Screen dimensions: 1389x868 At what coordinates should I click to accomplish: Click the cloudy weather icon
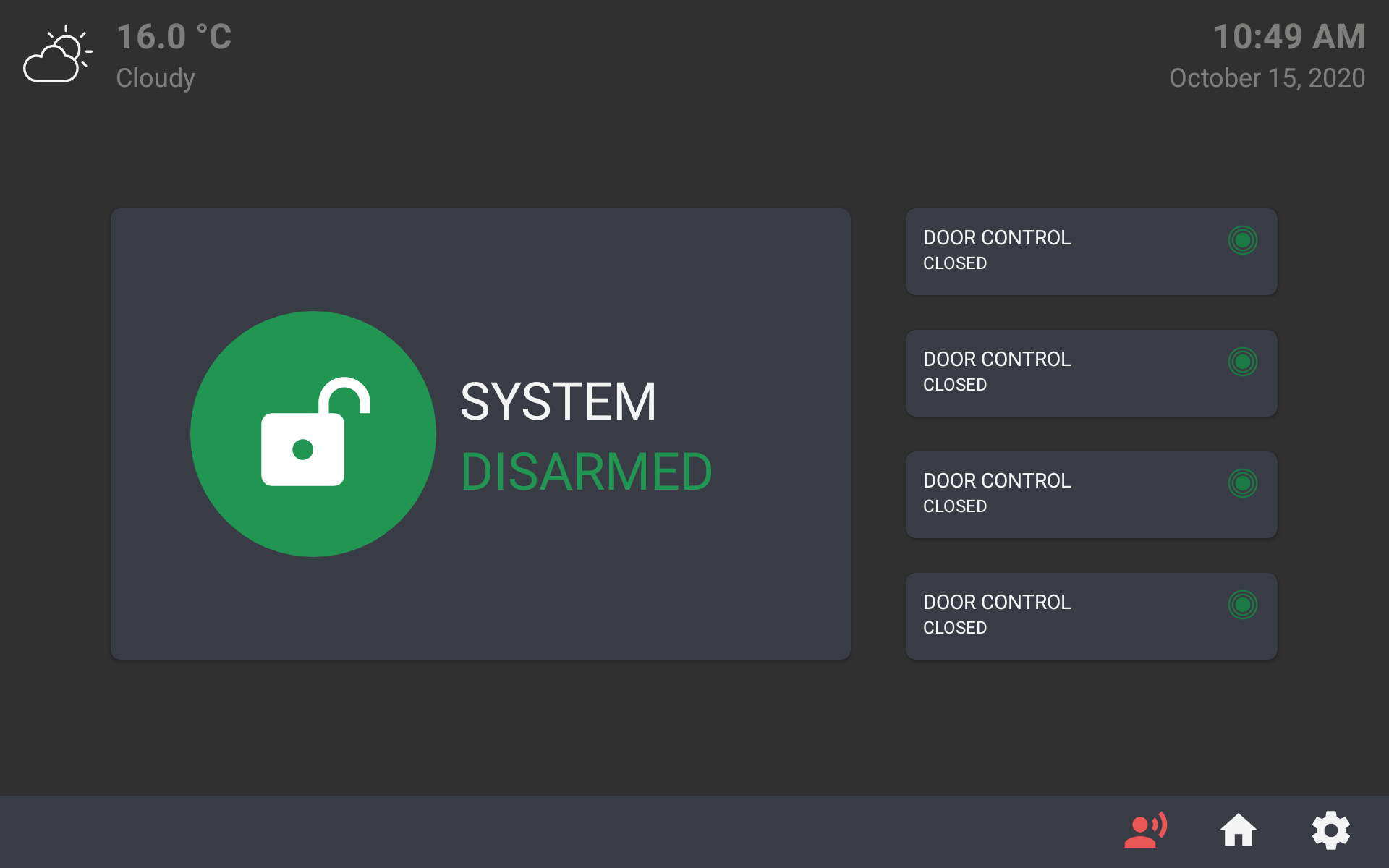pos(58,54)
